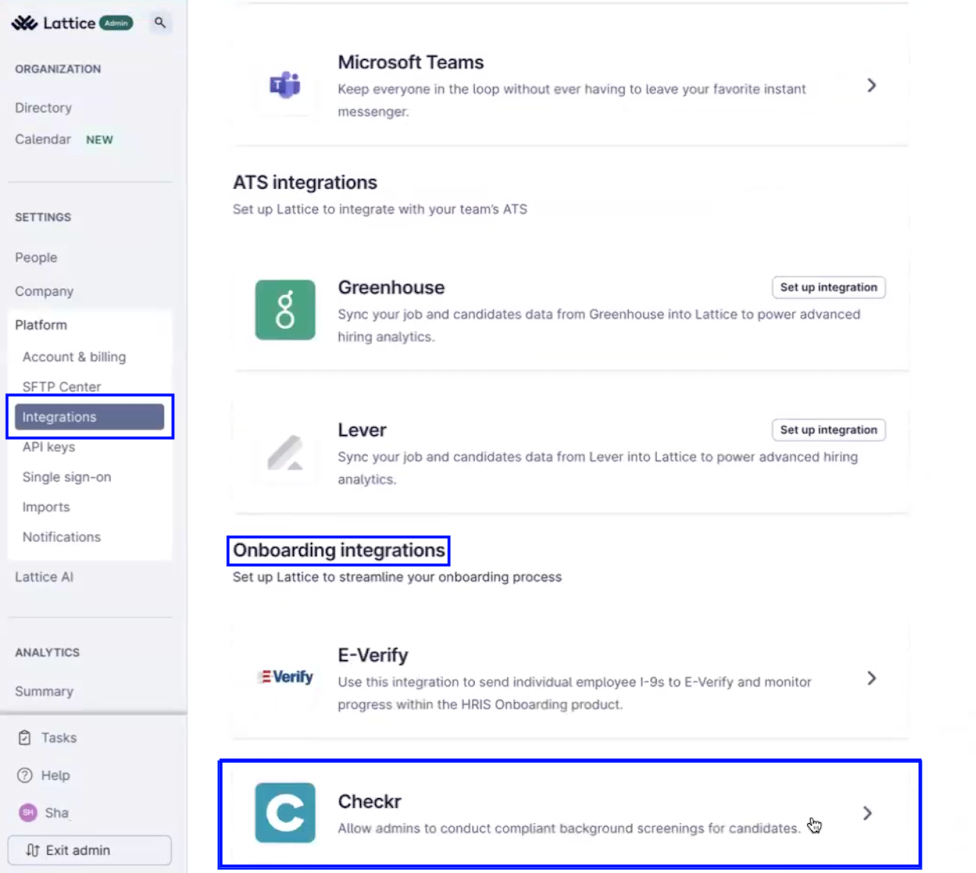Open Imports page

click(x=46, y=507)
